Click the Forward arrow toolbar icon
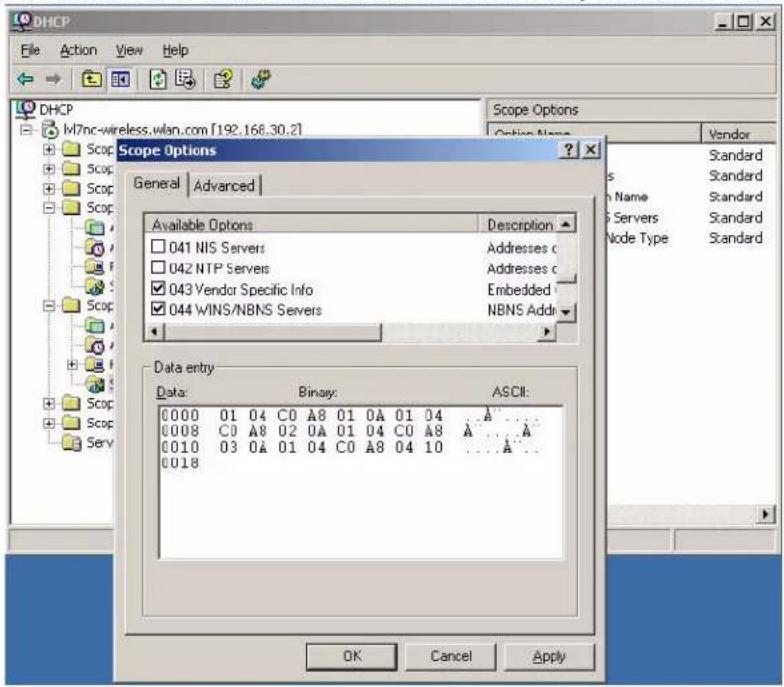 tap(54, 79)
